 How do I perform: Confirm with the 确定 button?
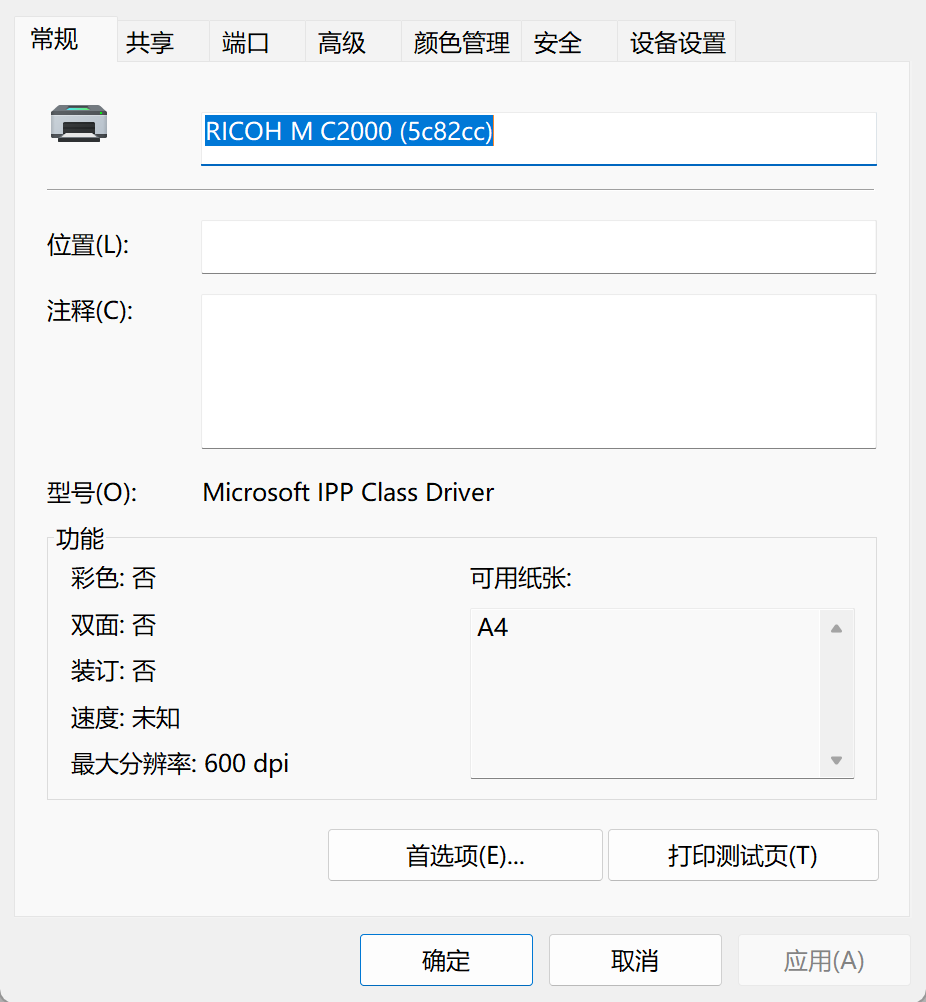point(446,960)
